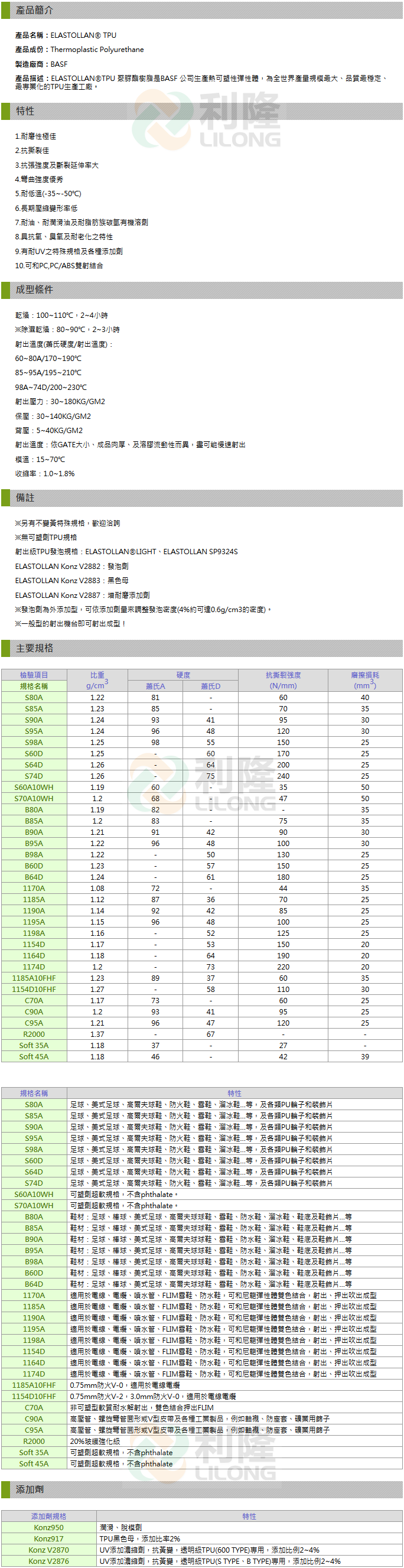Select the 產品成份 Thermoplastic Polyurethane line

(79, 49)
